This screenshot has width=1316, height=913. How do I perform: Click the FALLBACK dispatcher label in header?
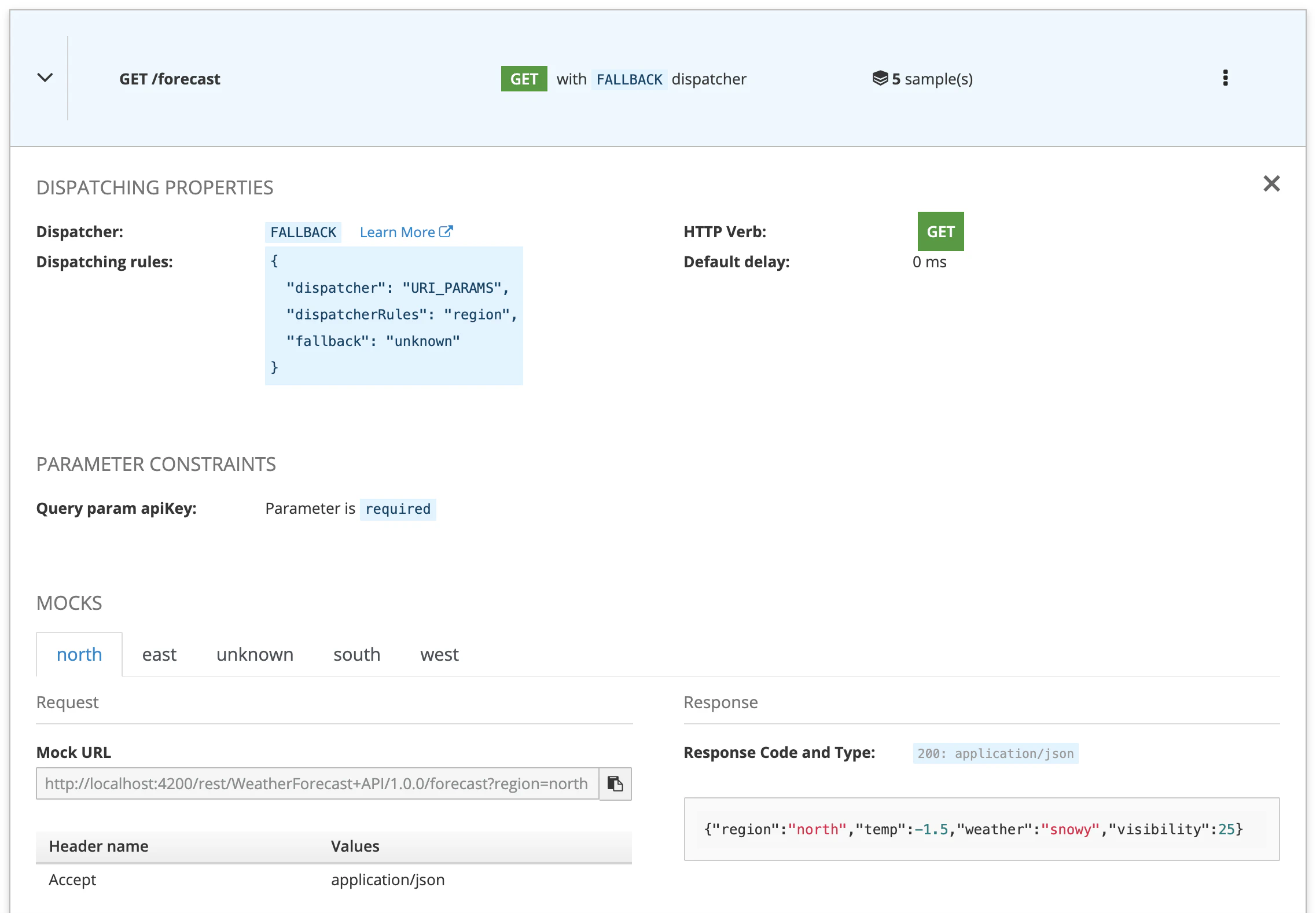click(x=629, y=79)
